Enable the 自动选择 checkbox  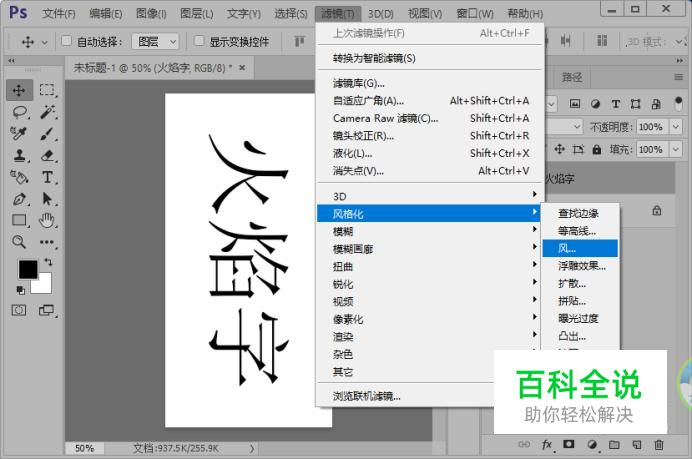pyautogui.click(x=66, y=41)
